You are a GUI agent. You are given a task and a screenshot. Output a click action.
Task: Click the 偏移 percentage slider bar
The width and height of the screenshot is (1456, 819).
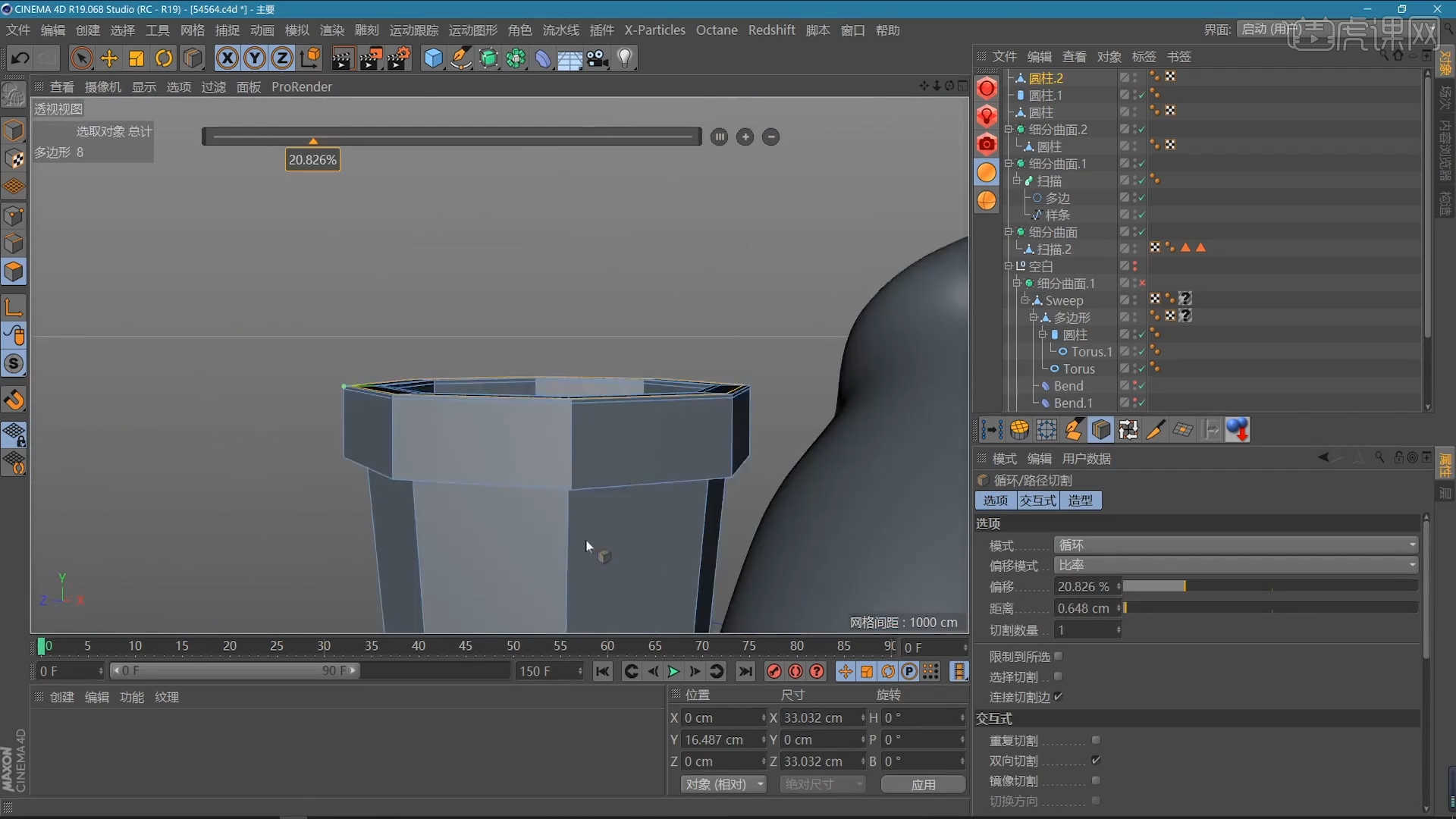pos(1270,586)
